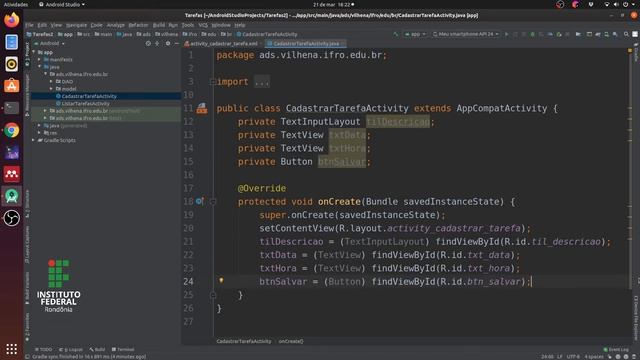Open Meu smartphone API 24 device dropdown

pos(466,34)
